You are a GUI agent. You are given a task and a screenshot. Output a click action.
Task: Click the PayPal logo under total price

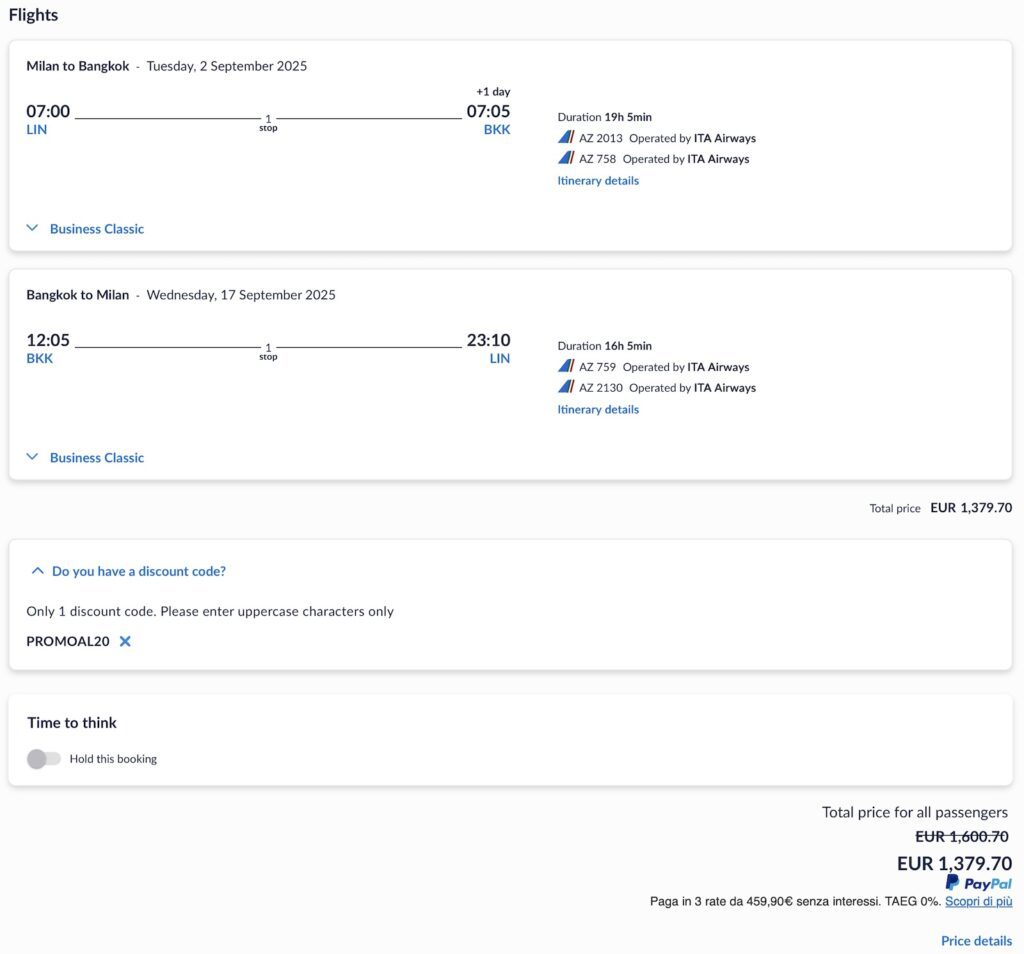978,883
